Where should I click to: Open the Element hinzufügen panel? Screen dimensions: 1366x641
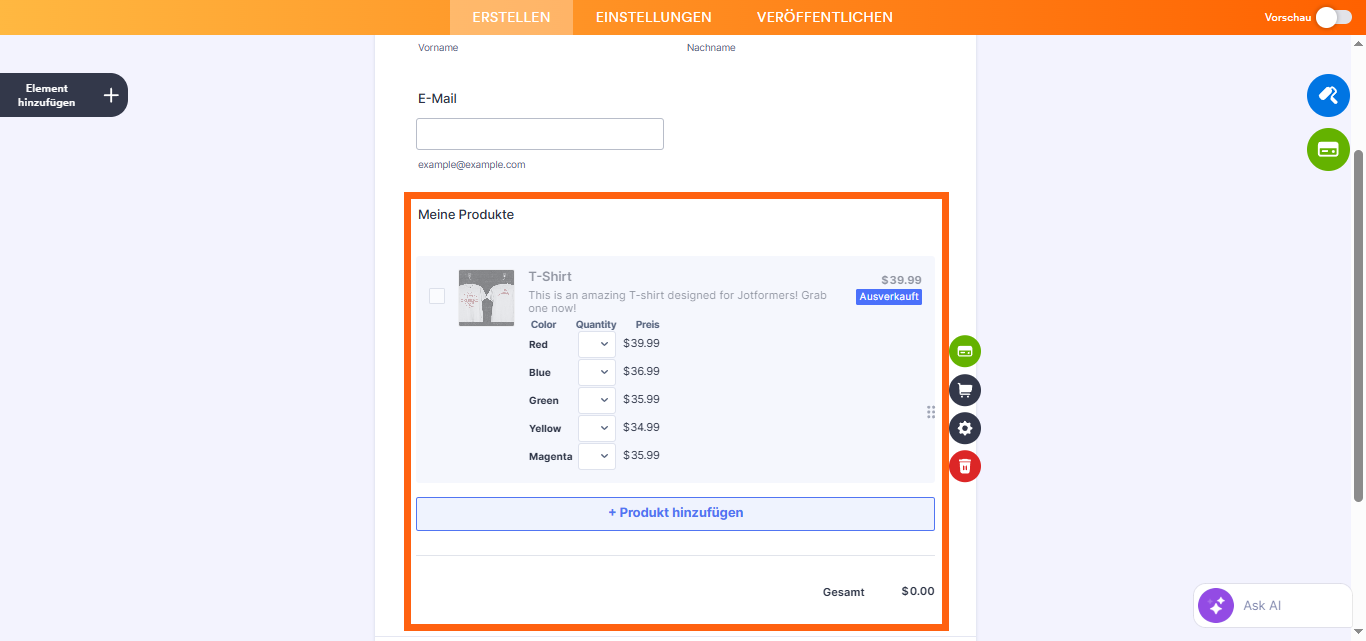click(64, 95)
